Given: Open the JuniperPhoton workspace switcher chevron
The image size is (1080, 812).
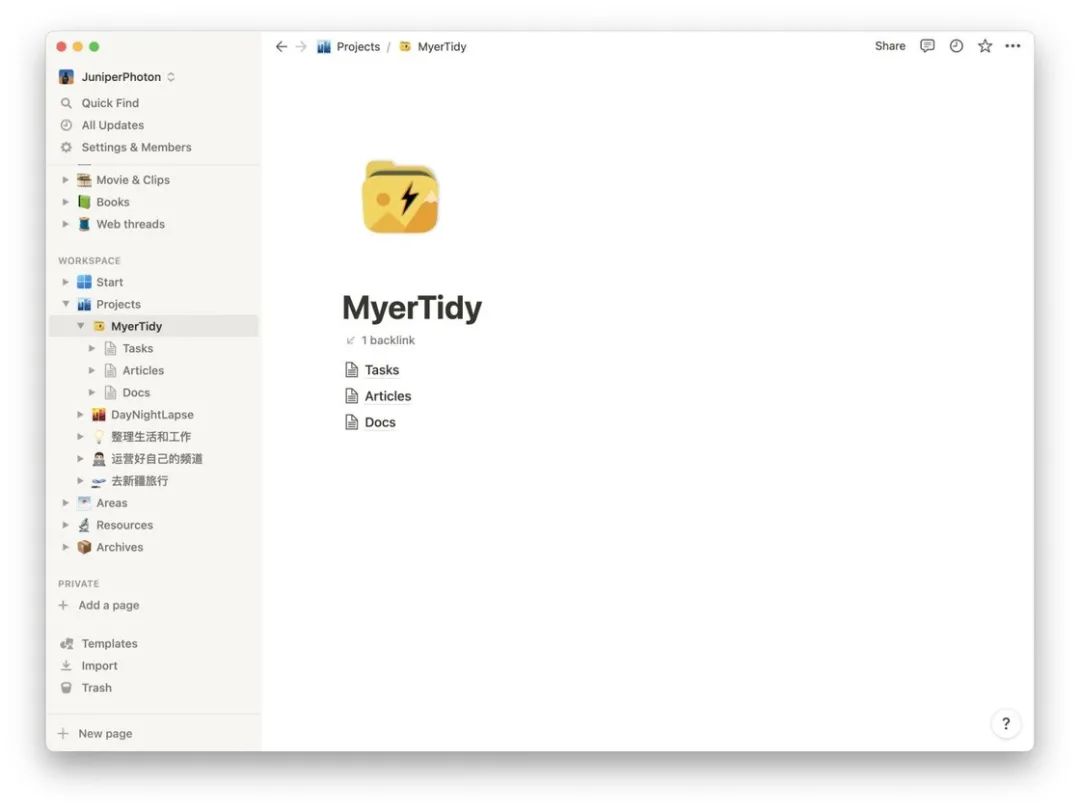Looking at the screenshot, I should click(x=171, y=77).
